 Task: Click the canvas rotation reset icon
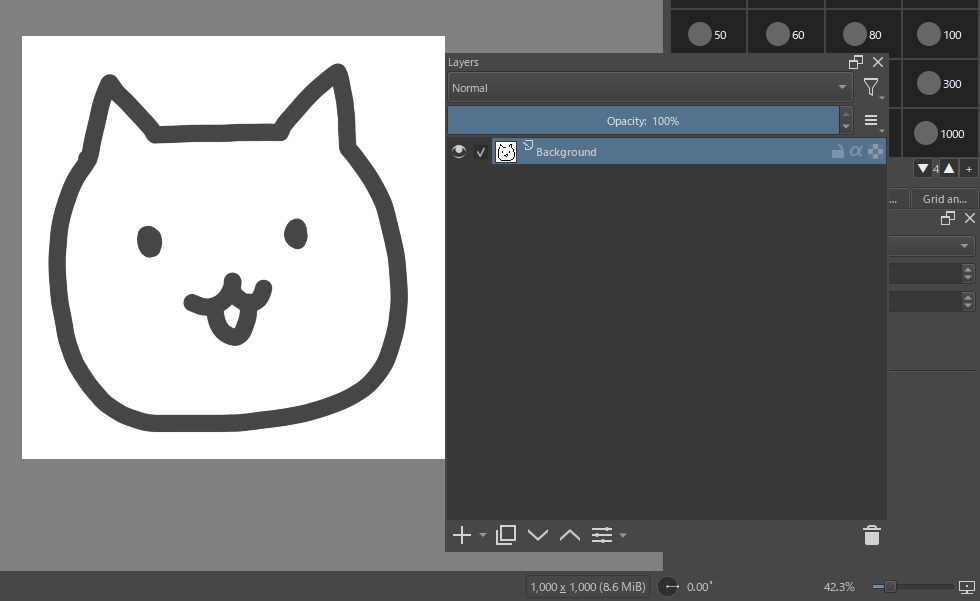pyautogui.click(x=668, y=586)
